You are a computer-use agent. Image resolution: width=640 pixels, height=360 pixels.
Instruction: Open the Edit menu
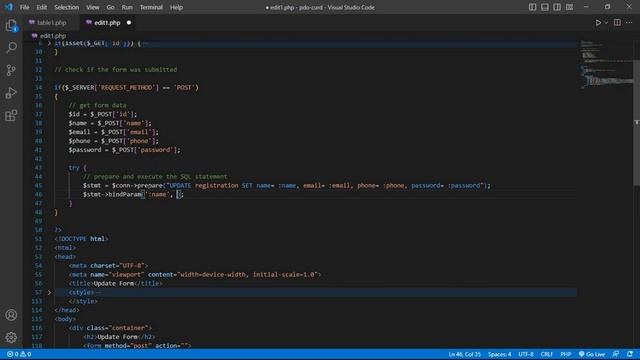pyautogui.click(x=42, y=7)
